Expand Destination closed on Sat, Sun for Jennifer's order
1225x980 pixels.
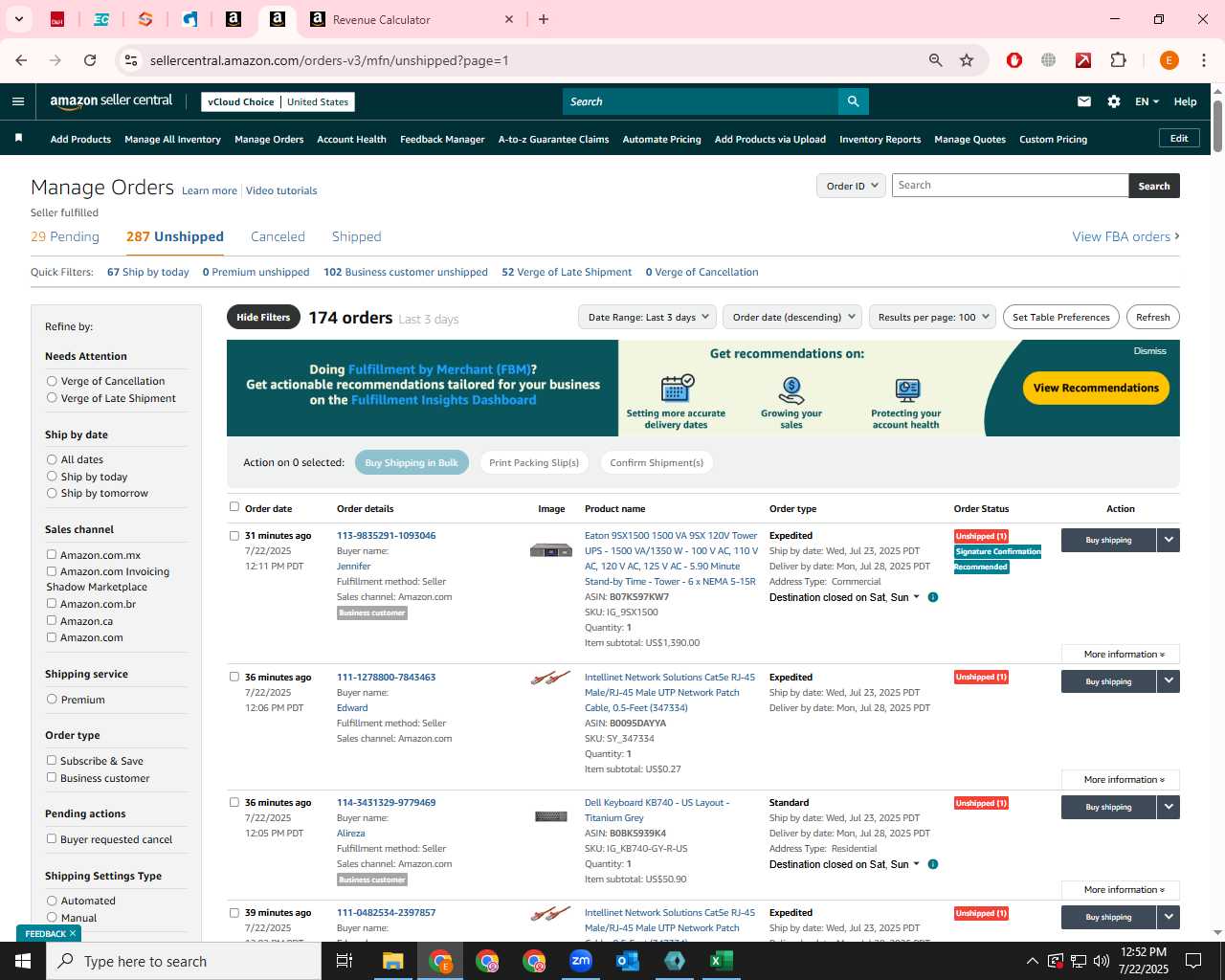pyautogui.click(x=844, y=597)
